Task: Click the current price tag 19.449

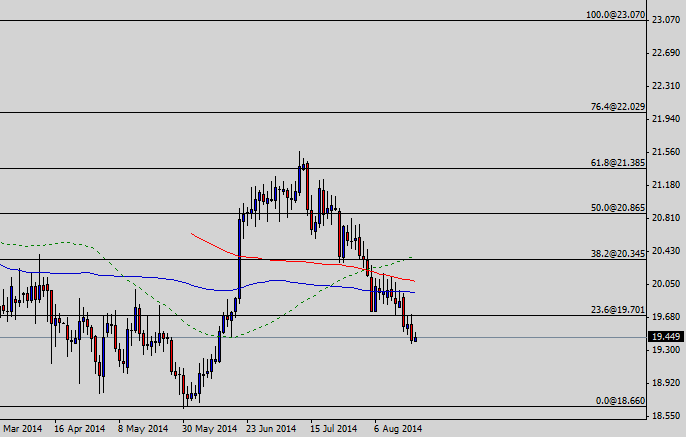Action: 664,337
